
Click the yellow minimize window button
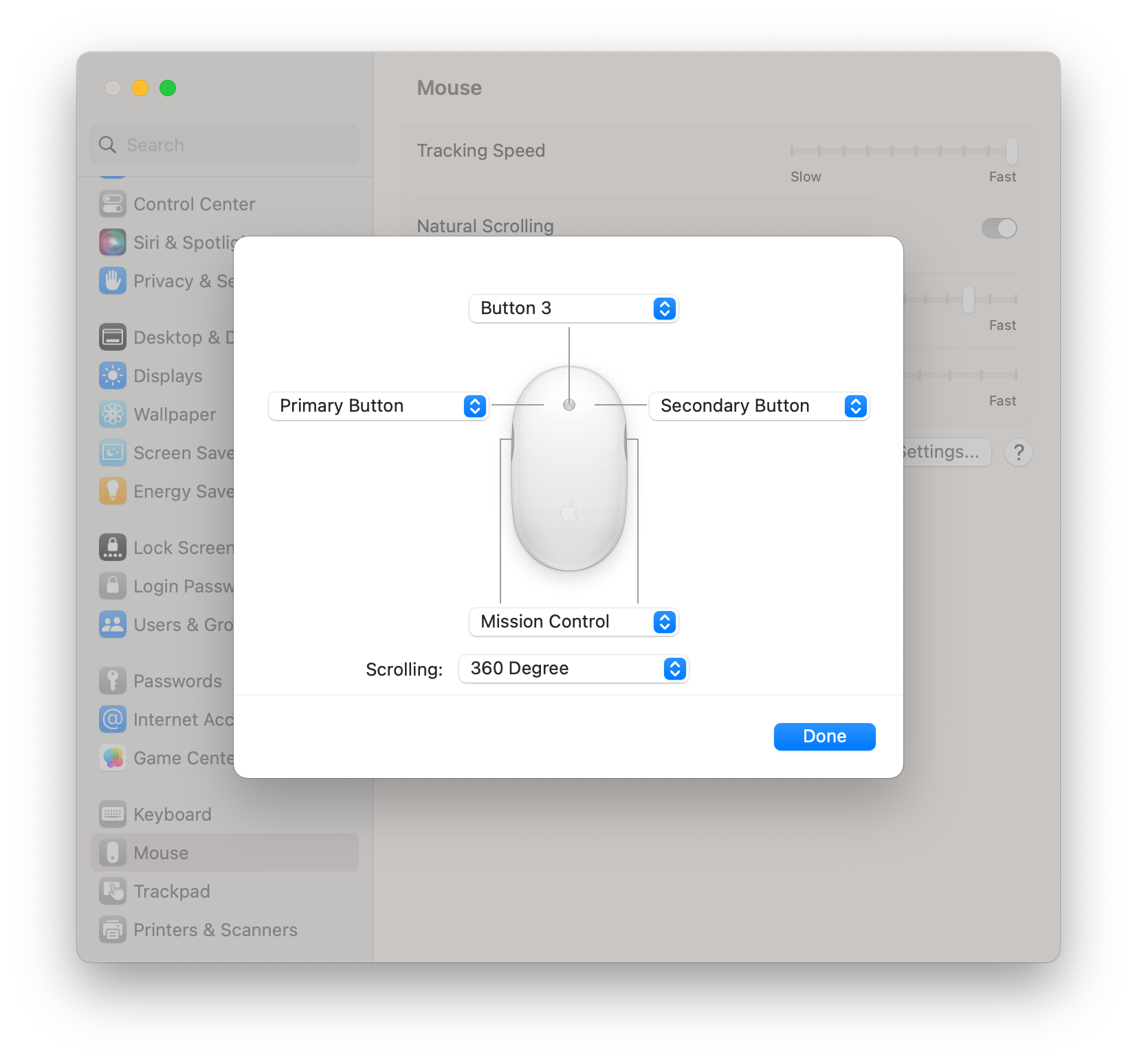[x=140, y=88]
